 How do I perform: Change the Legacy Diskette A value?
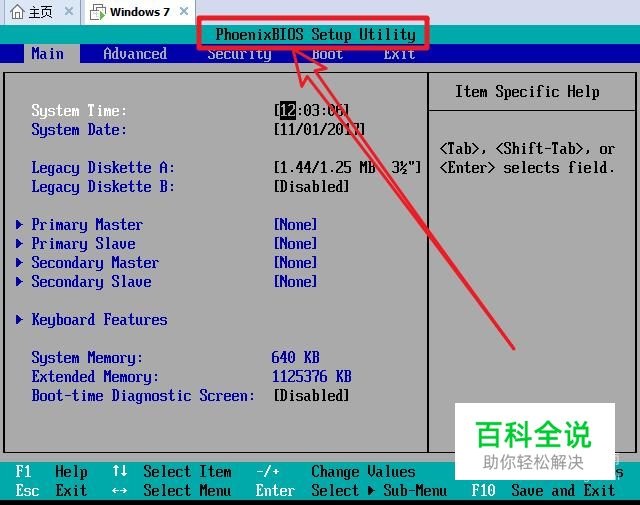point(347,167)
